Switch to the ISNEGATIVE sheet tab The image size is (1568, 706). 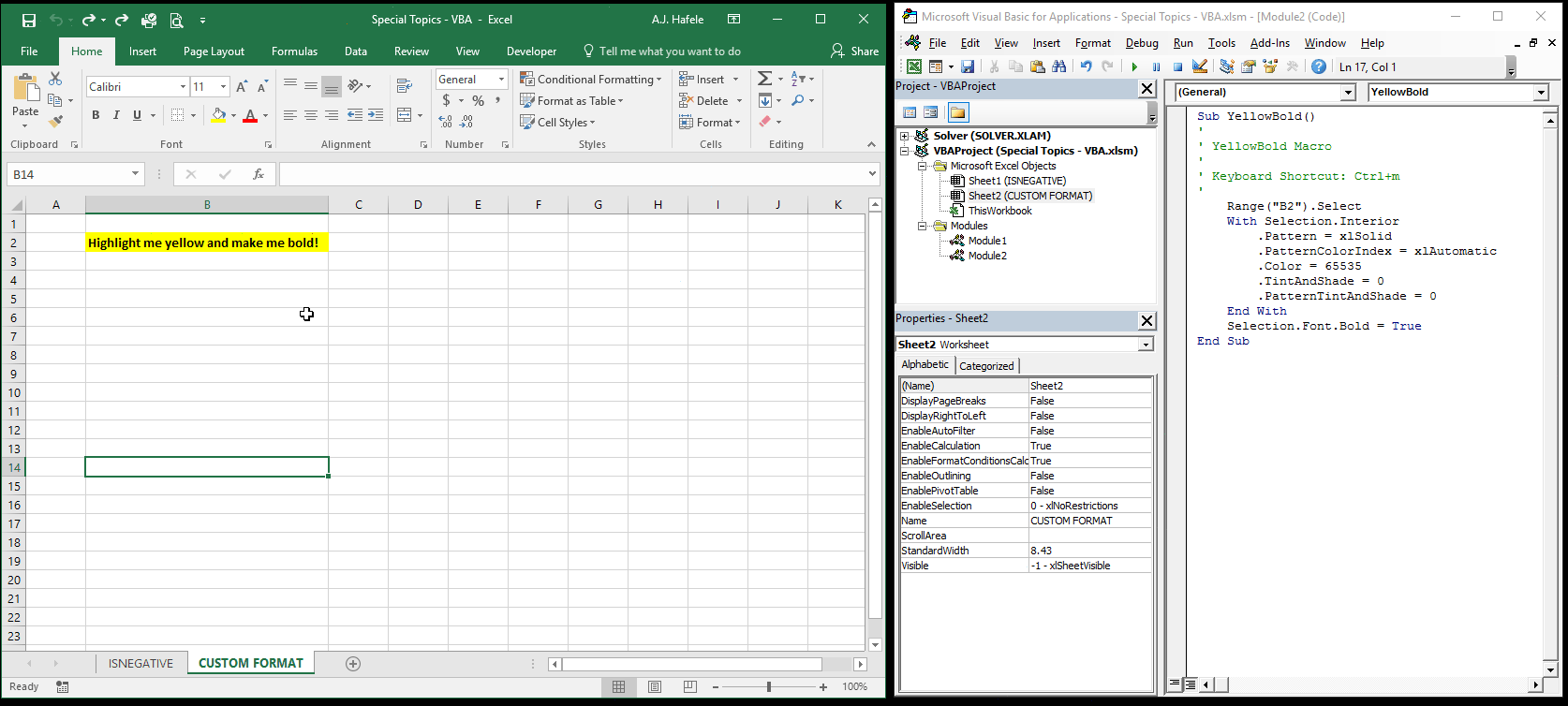[141, 663]
